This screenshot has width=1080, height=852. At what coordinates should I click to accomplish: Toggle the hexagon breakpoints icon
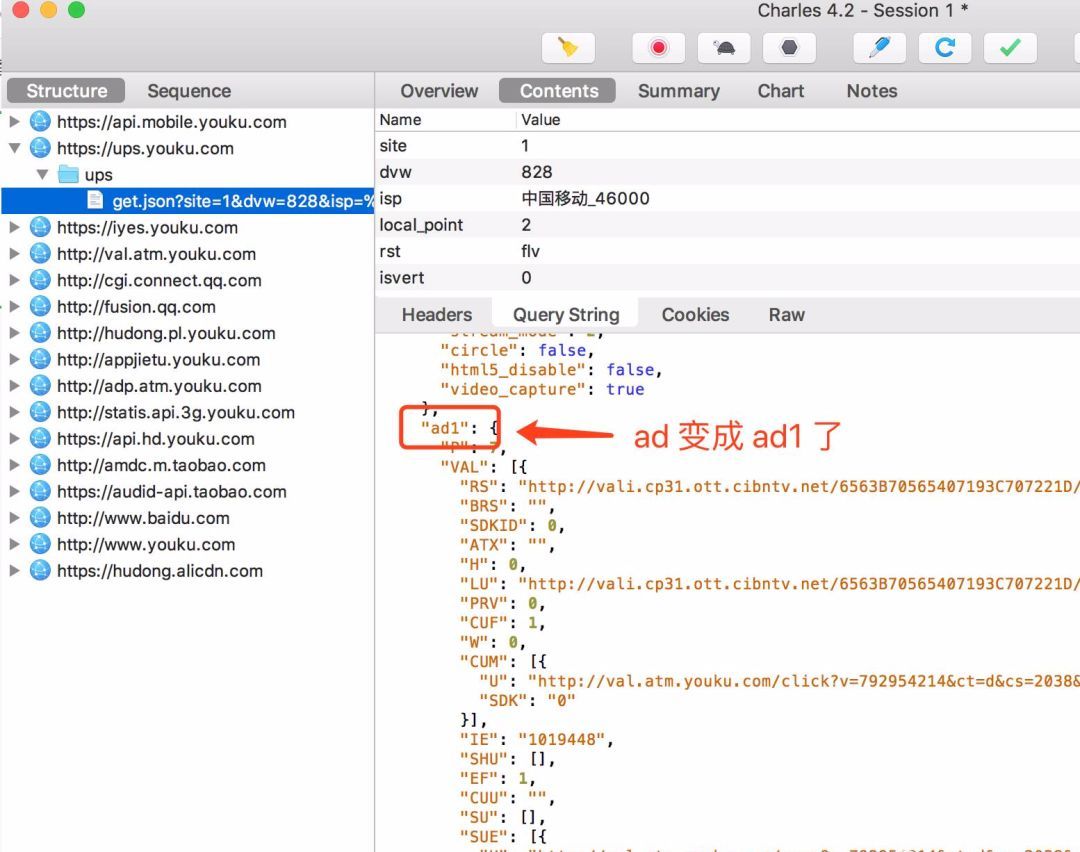point(789,47)
